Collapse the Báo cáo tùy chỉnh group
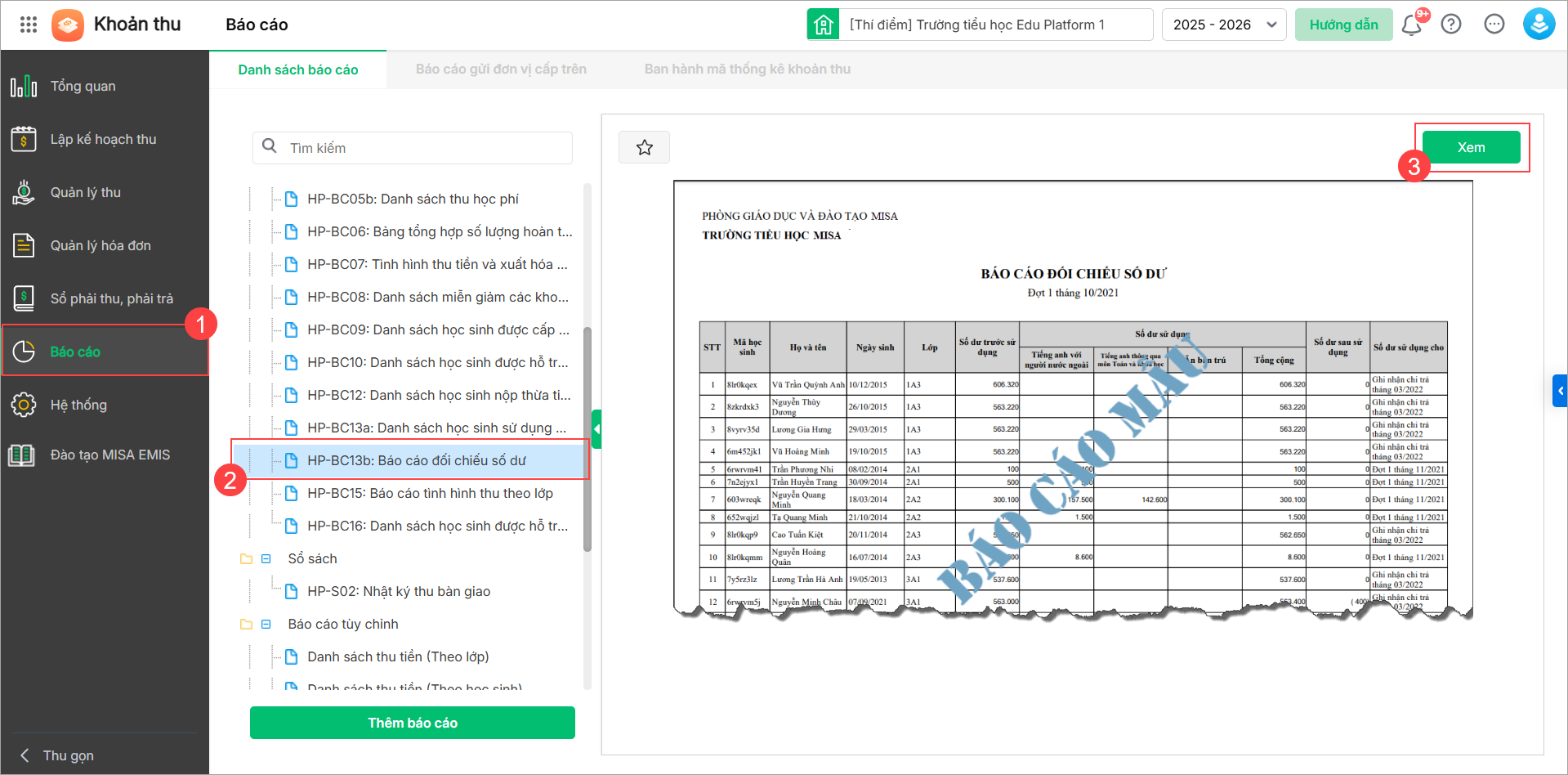The height and width of the screenshot is (775, 1568). (x=266, y=625)
